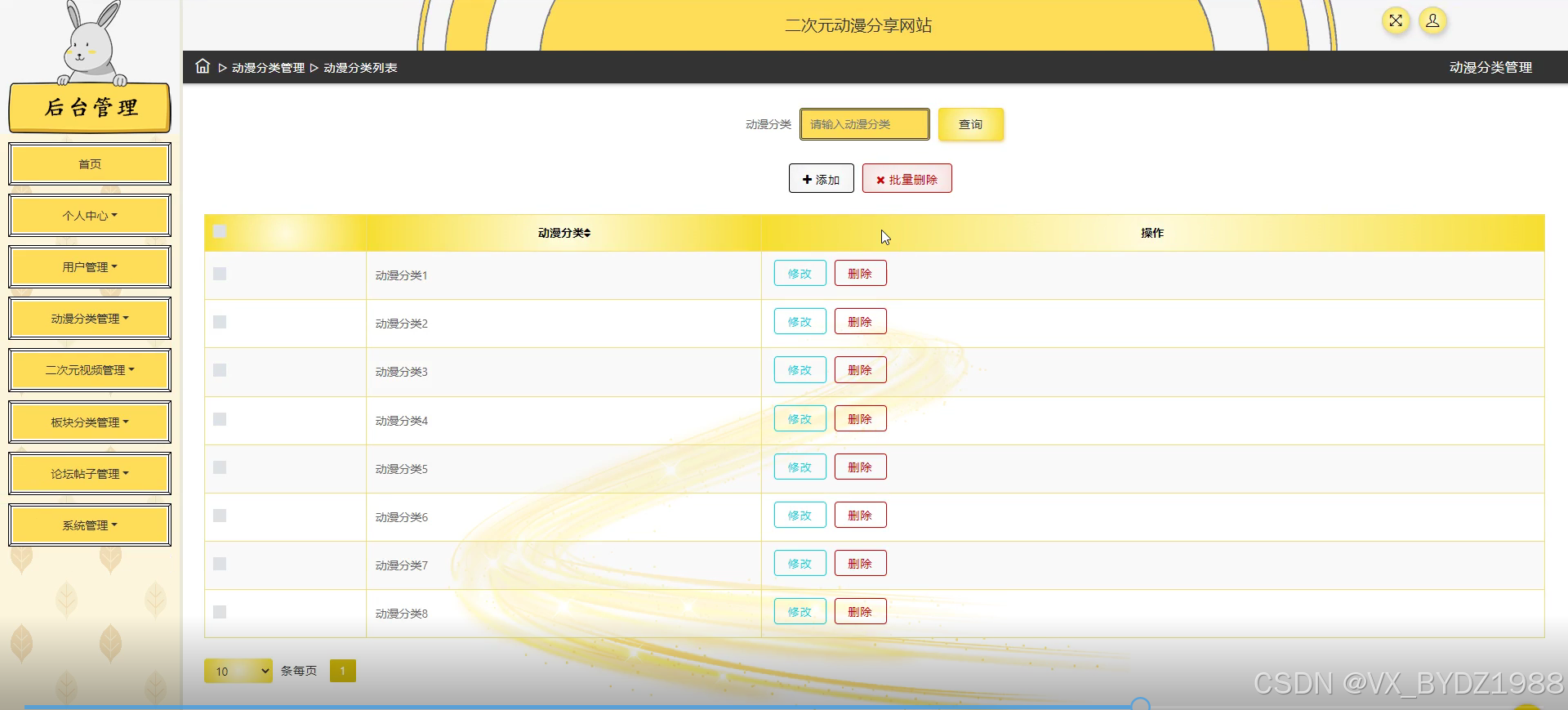Open the user profile icon
The width and height of the screenshot is (1568, 710).
1432,20
